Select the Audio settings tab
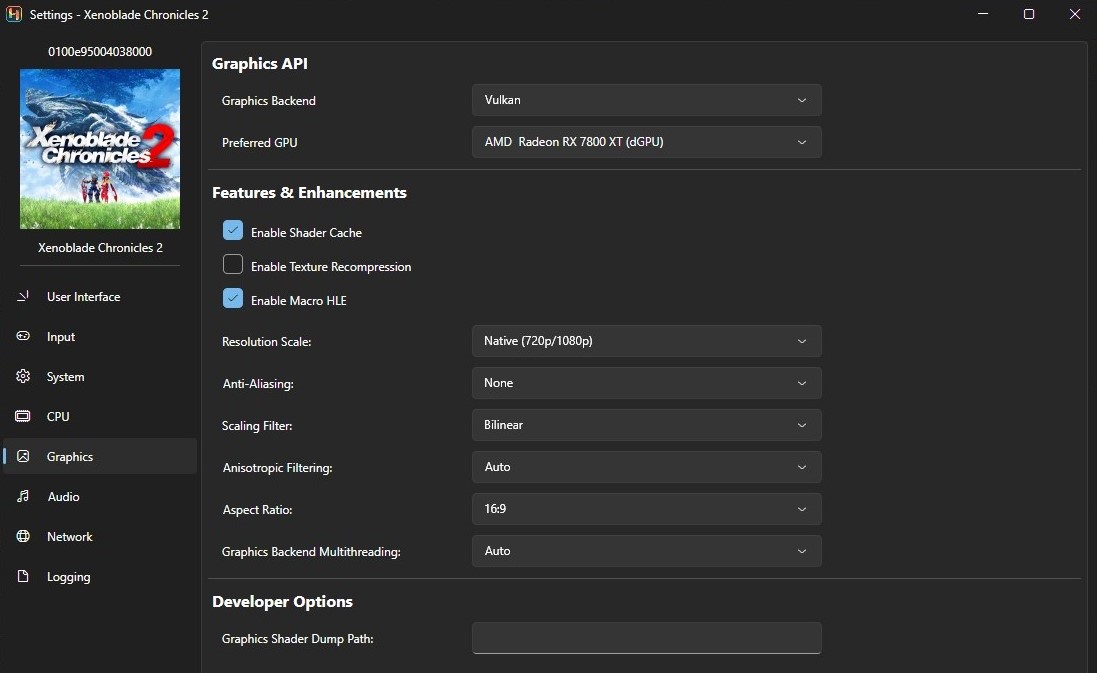The image size is (1097, 673). click(x=100, y=496)
